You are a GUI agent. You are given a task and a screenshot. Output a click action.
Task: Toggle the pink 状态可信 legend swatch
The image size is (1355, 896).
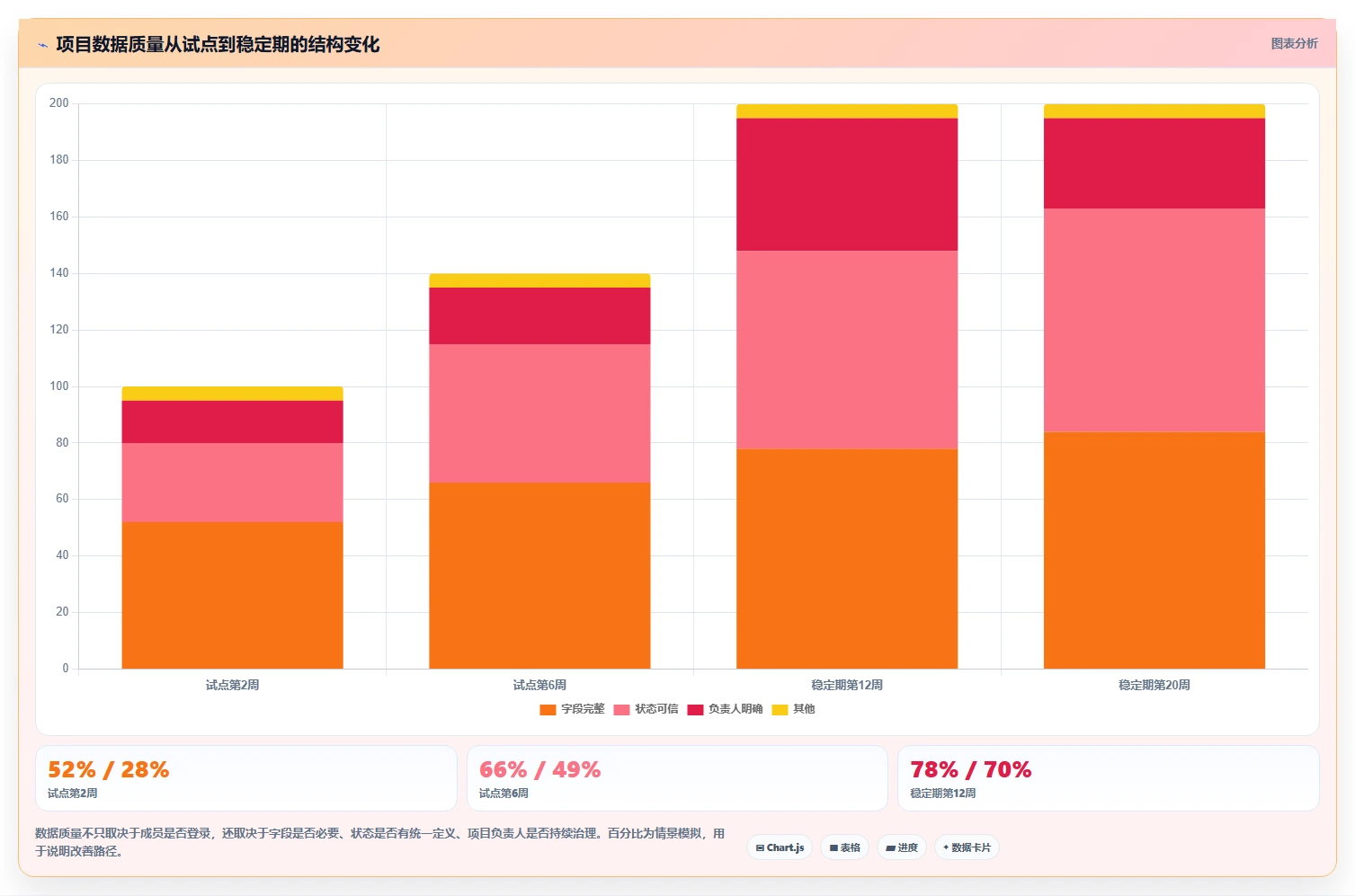[621, 709]
